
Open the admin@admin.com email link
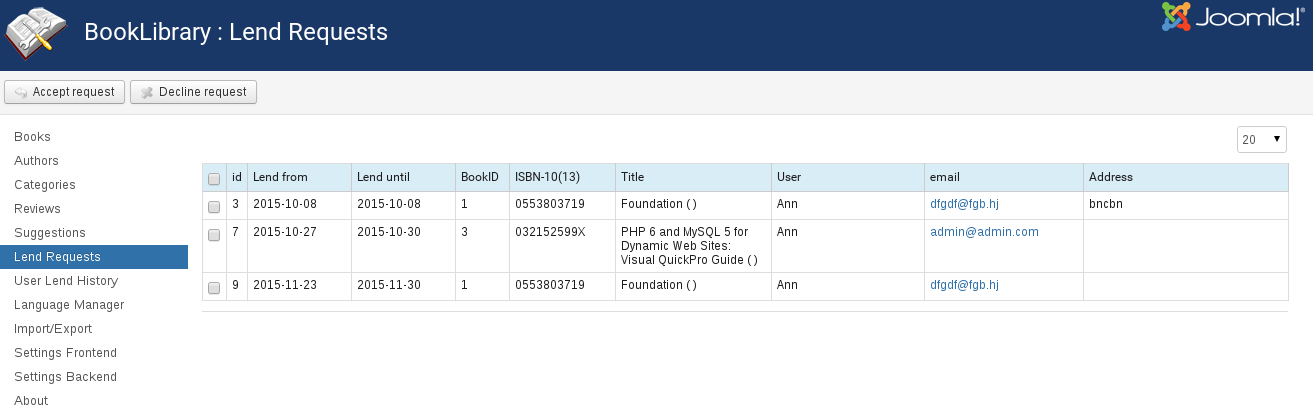pyautogui.click(x=984, y=232)
